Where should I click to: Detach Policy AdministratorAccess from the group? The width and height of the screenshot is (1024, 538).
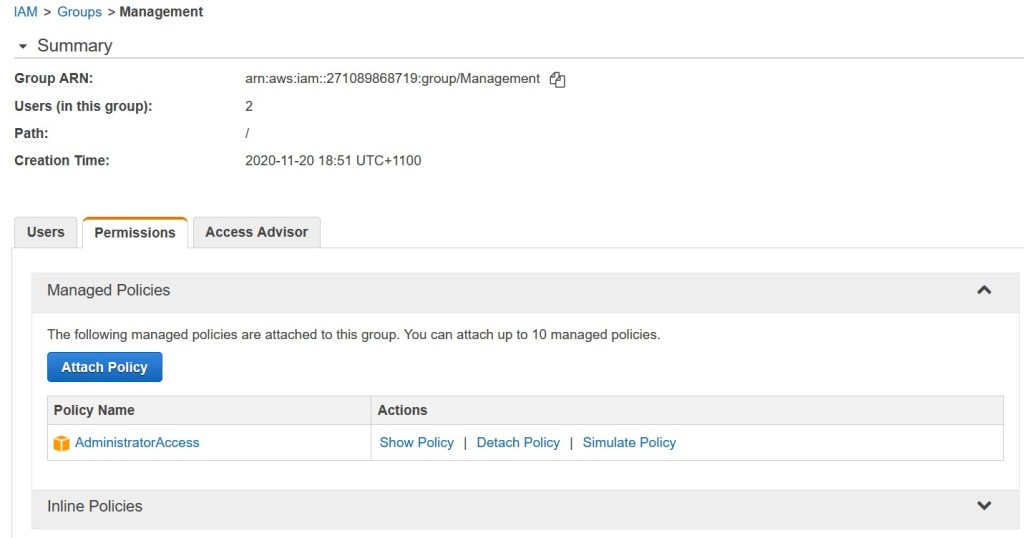click(x=518, y=442)
